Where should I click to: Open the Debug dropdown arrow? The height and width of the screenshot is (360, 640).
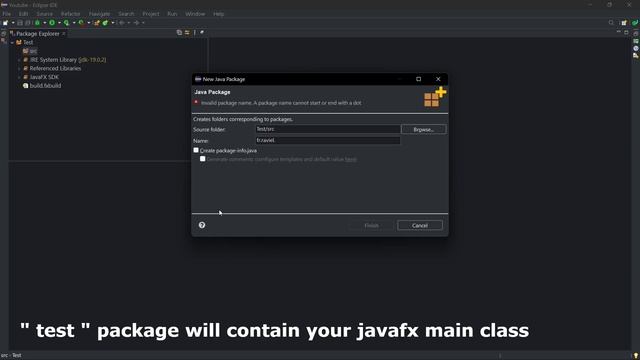tap(45, 22)
